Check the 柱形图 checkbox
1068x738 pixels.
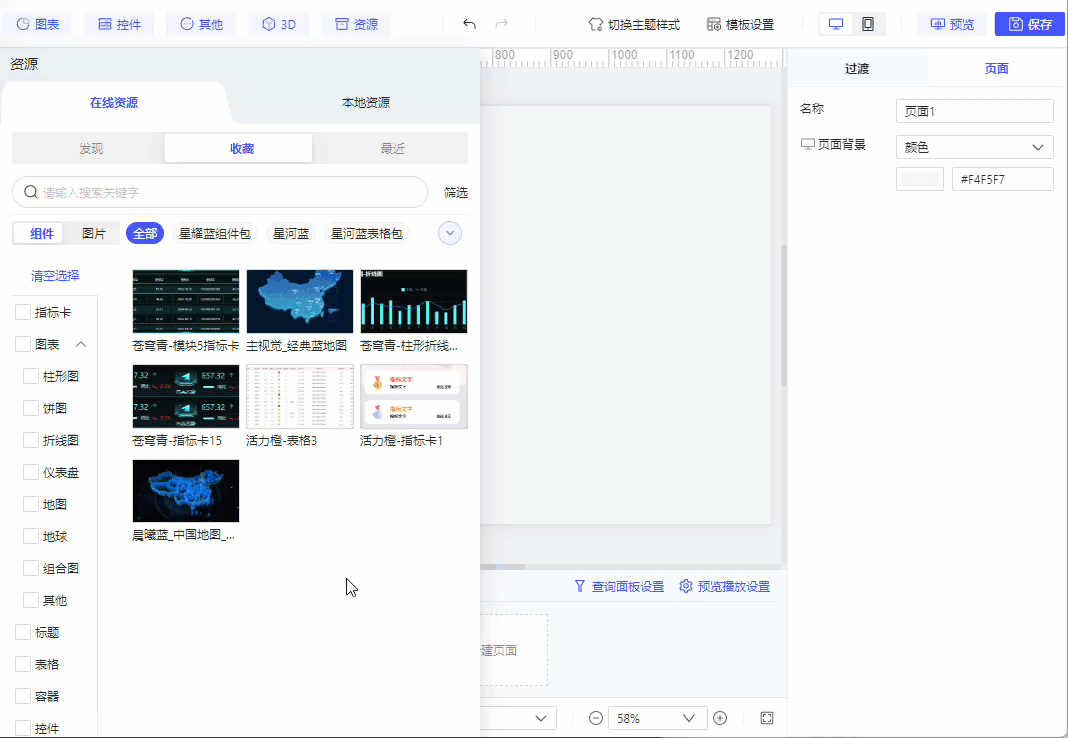point(31,376)
